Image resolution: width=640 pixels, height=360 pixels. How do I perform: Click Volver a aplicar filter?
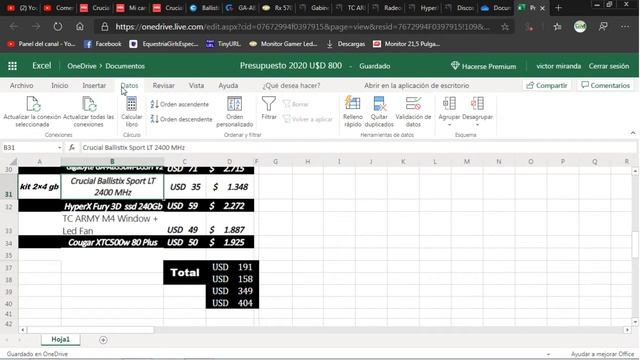(x=308, y=119)
